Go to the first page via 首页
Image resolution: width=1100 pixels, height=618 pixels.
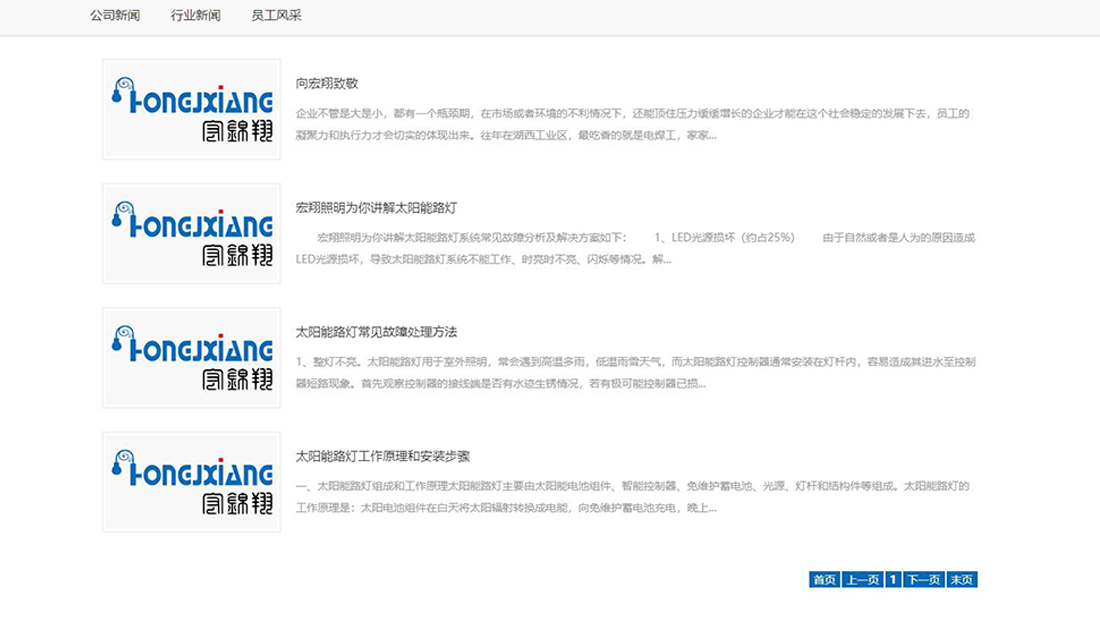click(x=824, y=580)
